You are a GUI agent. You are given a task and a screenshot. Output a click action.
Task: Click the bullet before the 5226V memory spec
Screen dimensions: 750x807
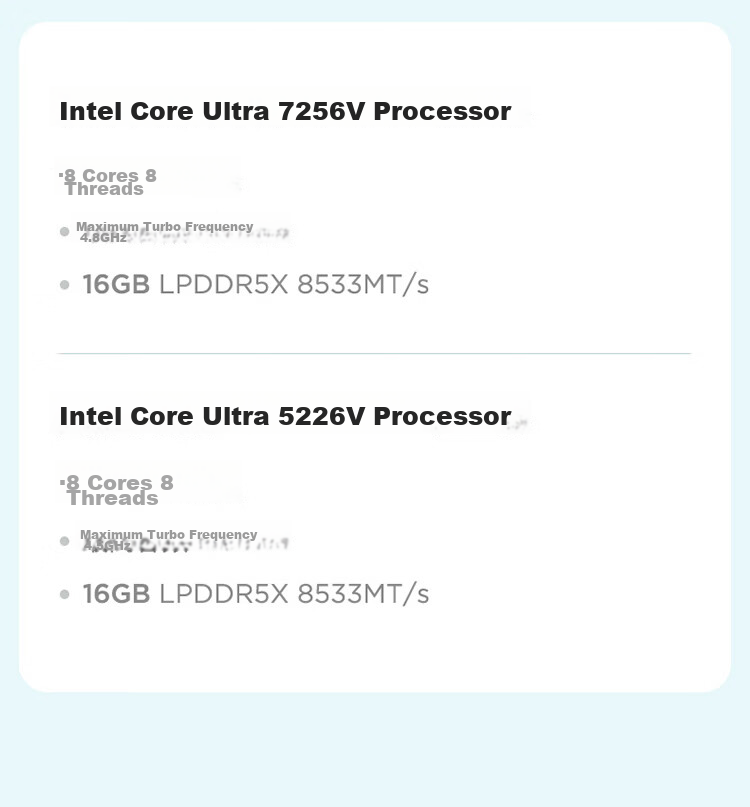coord(64,594)
